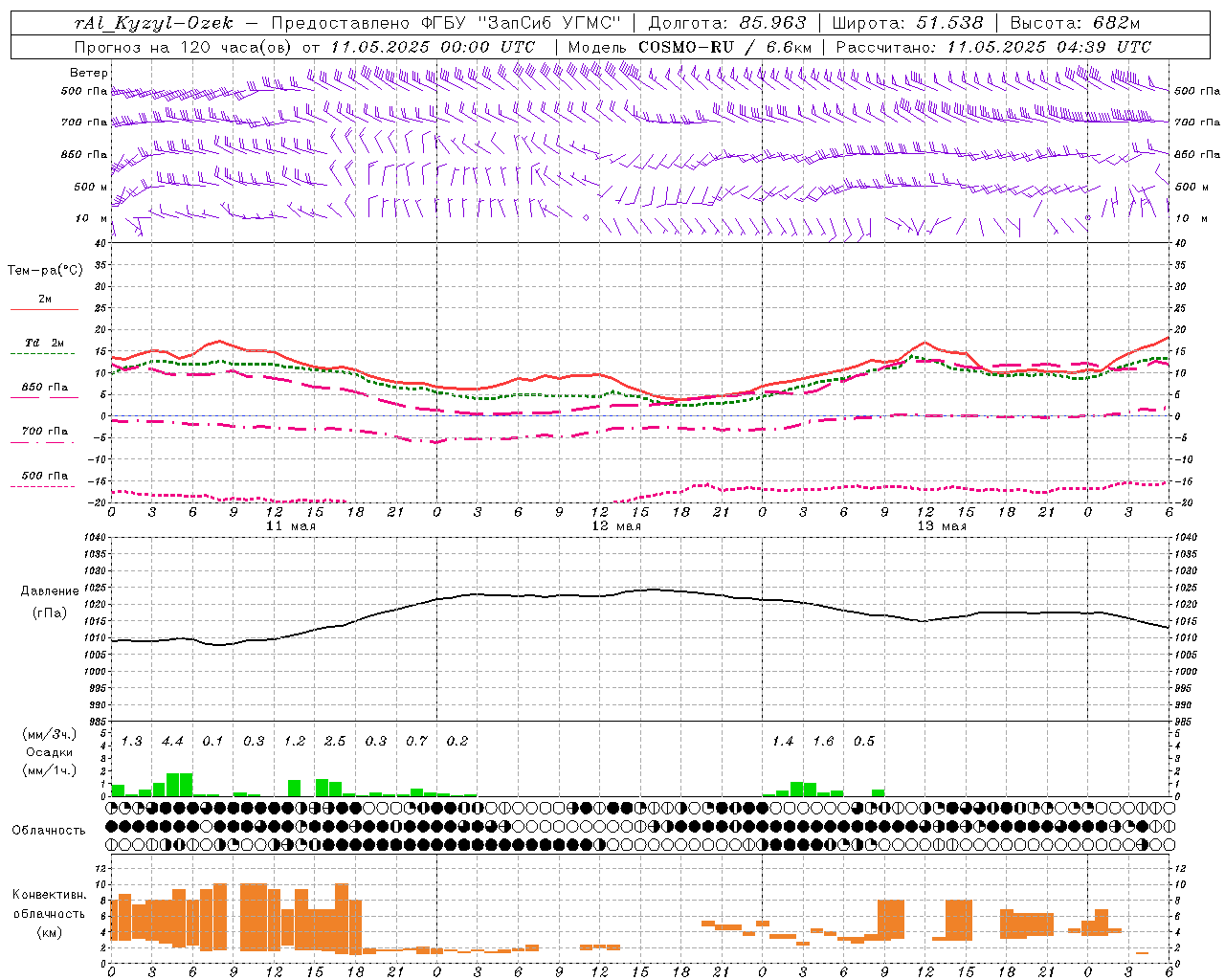
Task: Click the 0.2 precipitation total
Action: click(x=457, y=741)
